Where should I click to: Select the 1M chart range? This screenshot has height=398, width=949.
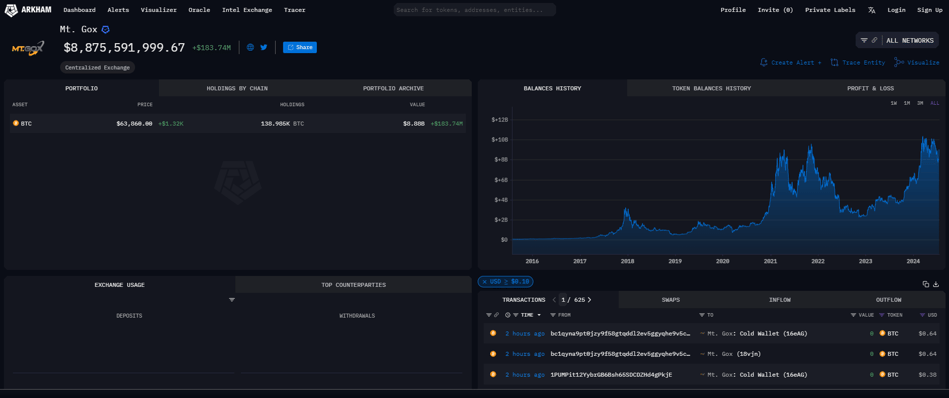pos(907,103)
